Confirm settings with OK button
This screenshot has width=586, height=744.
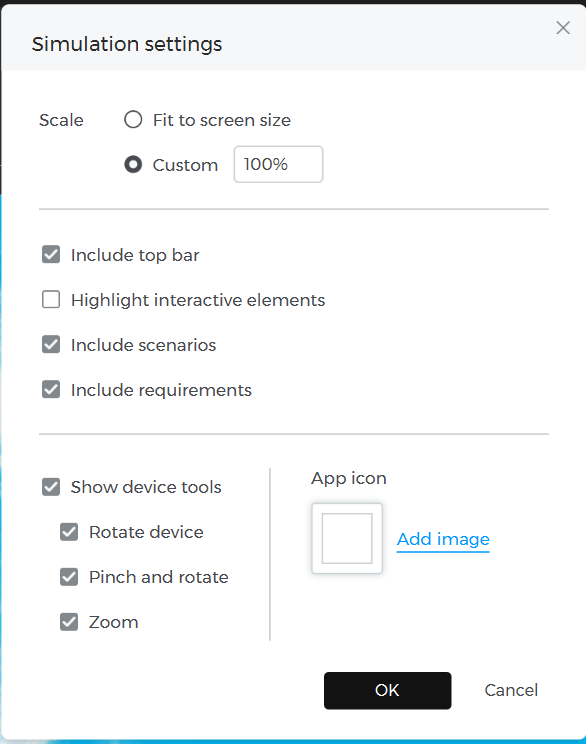pos(388,690)
